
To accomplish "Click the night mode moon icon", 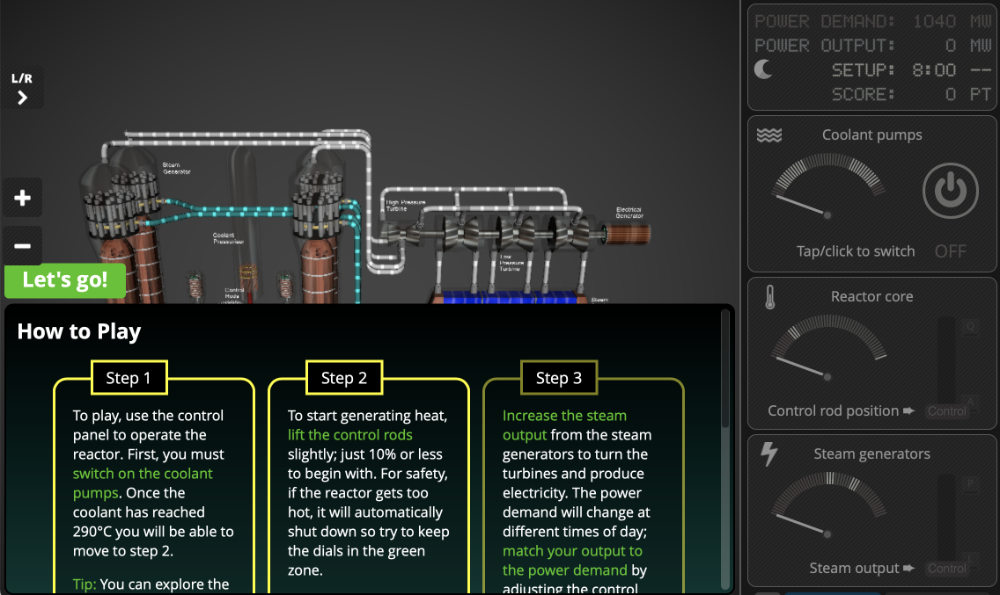I will [763, 70].
